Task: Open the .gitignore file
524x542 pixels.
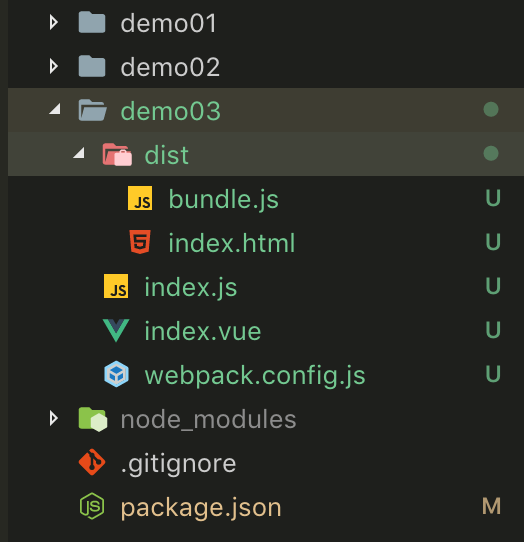Action: pyautogui.click(x=178, y=464)
